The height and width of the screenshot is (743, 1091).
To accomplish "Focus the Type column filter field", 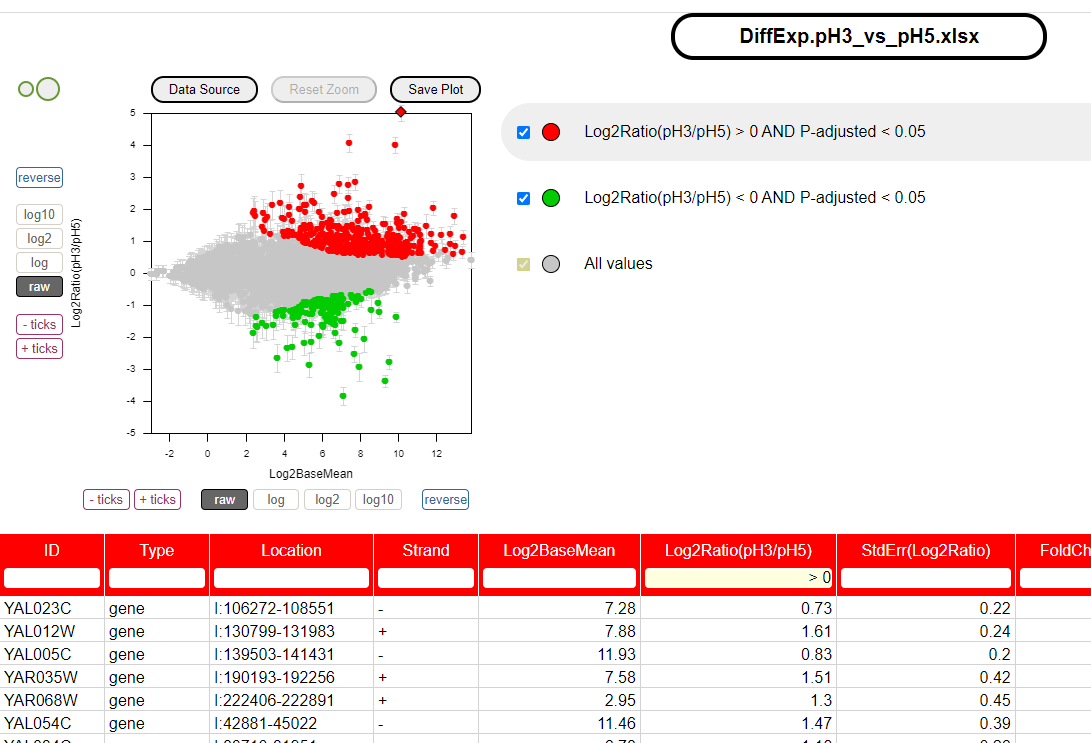I will [x=157, y=578].
